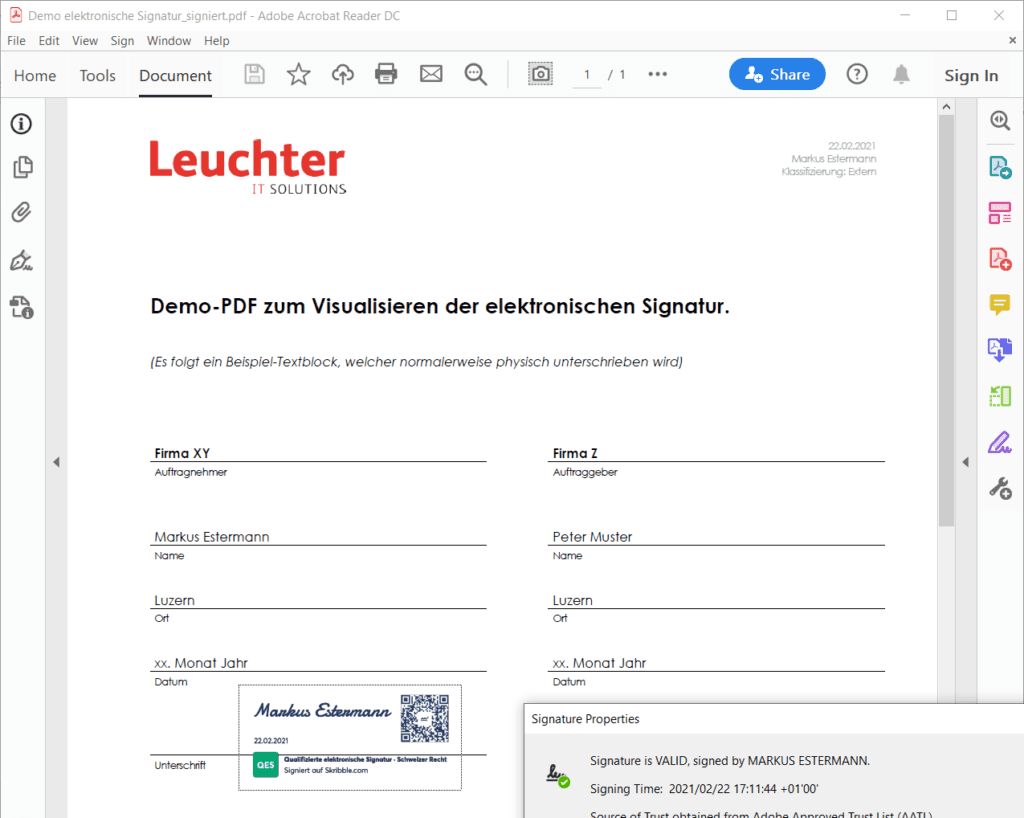Open the Organize Pages green tool icon

point(1000,396)
